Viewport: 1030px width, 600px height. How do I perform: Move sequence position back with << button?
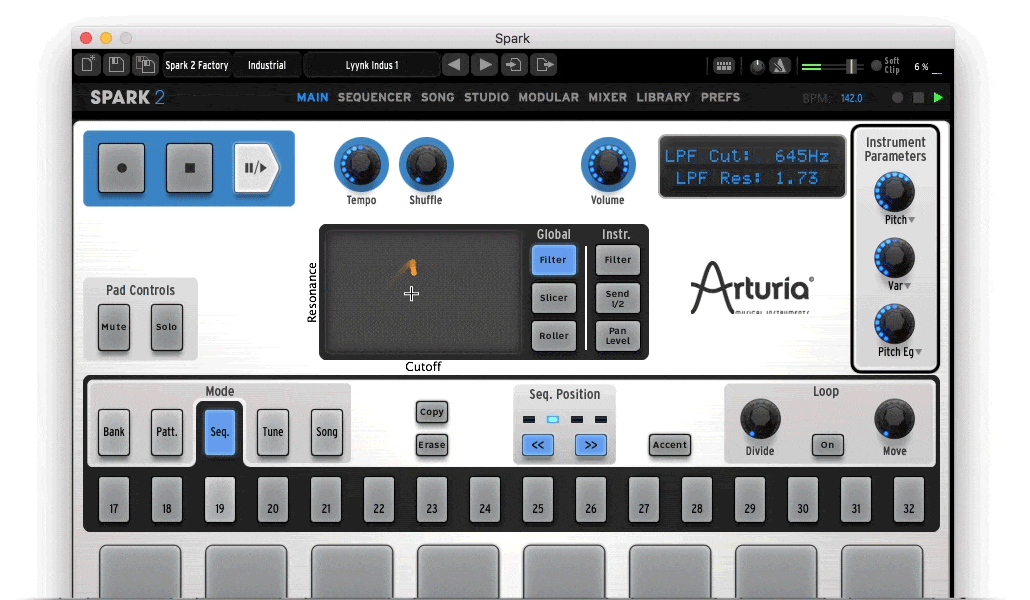pos(538,445)
